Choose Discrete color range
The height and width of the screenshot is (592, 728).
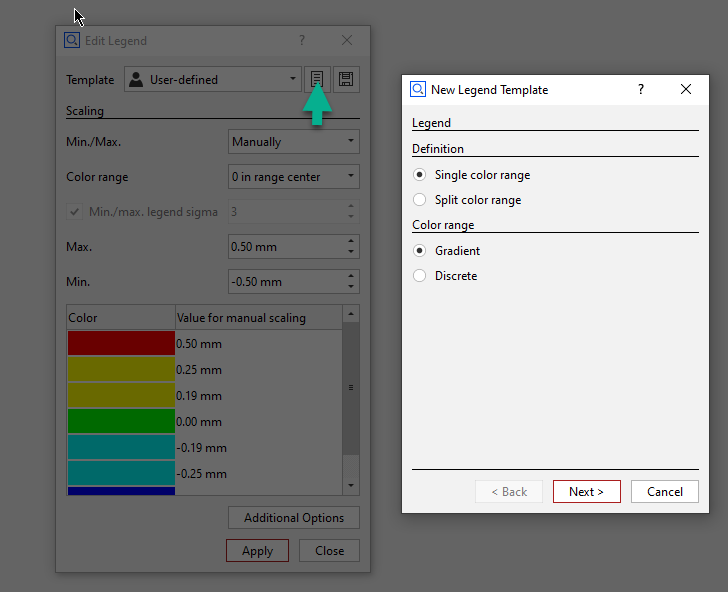(420, 276)
